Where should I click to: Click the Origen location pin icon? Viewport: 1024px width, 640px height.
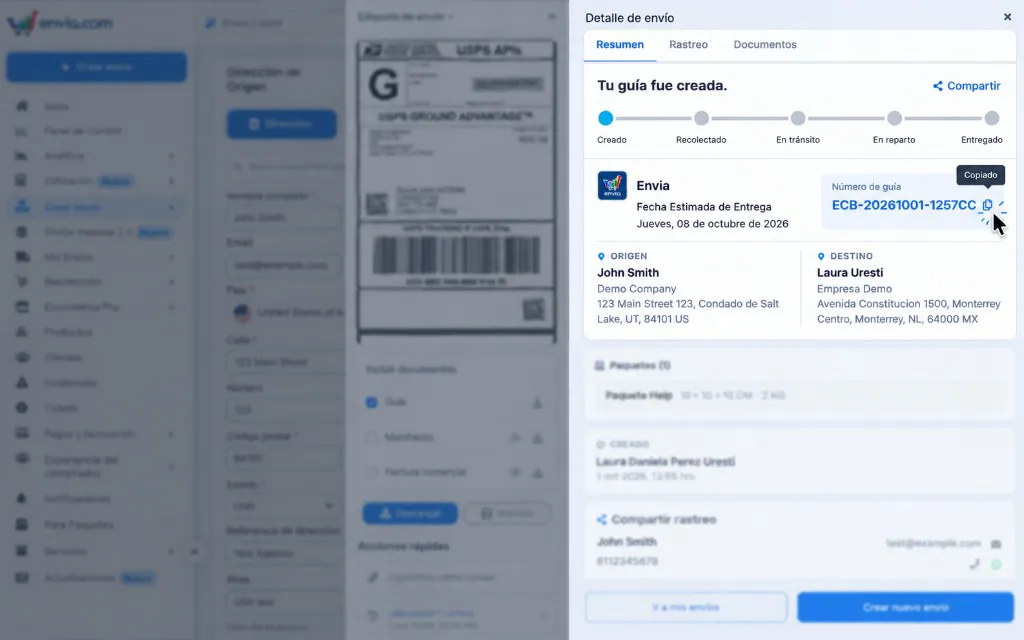tap(601, 257)
